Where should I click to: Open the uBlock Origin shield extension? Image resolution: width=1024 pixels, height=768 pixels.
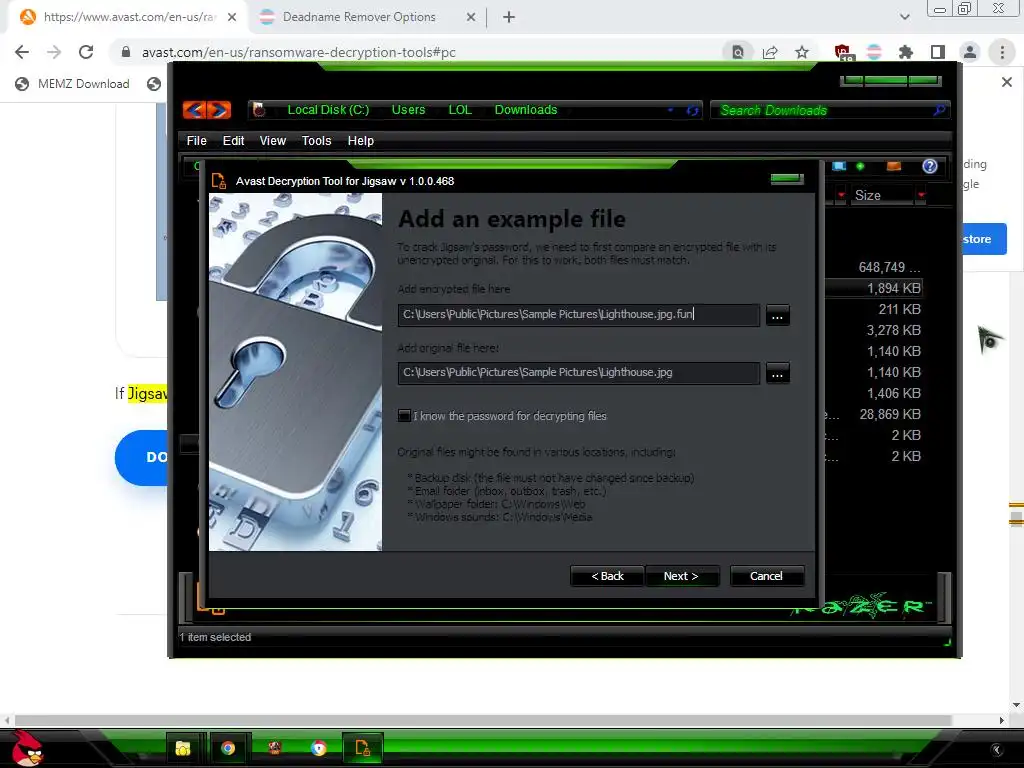[842, 52]
